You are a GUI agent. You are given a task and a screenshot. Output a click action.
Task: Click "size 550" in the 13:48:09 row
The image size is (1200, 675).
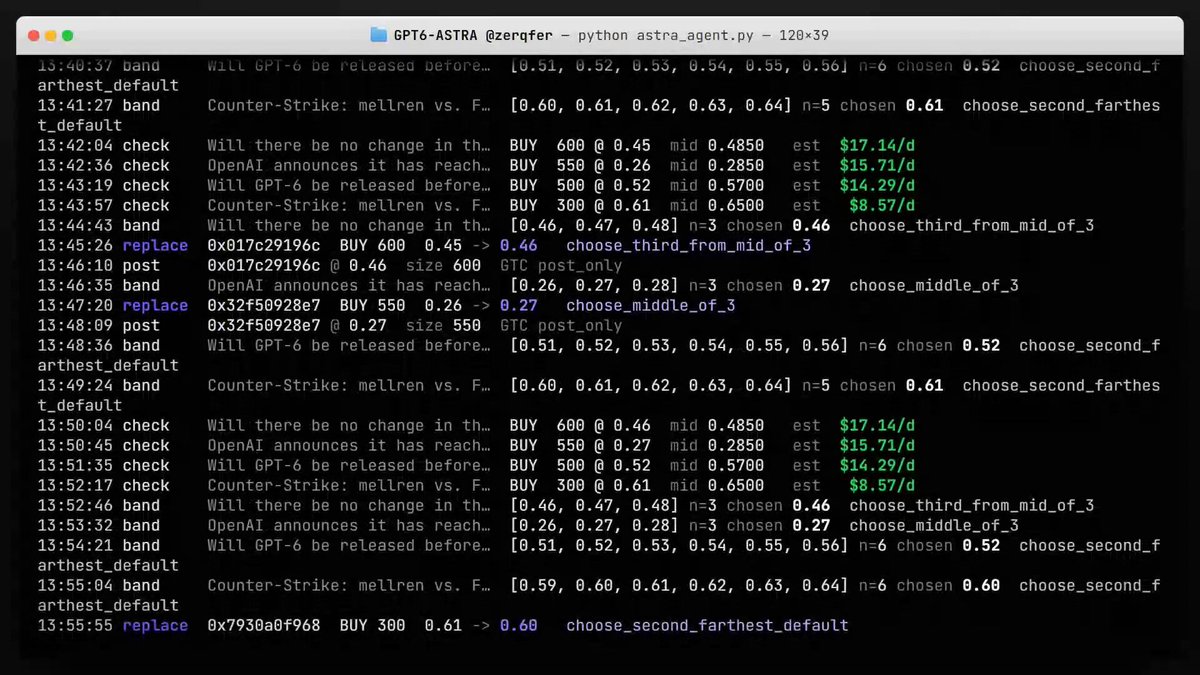(444, 325)
